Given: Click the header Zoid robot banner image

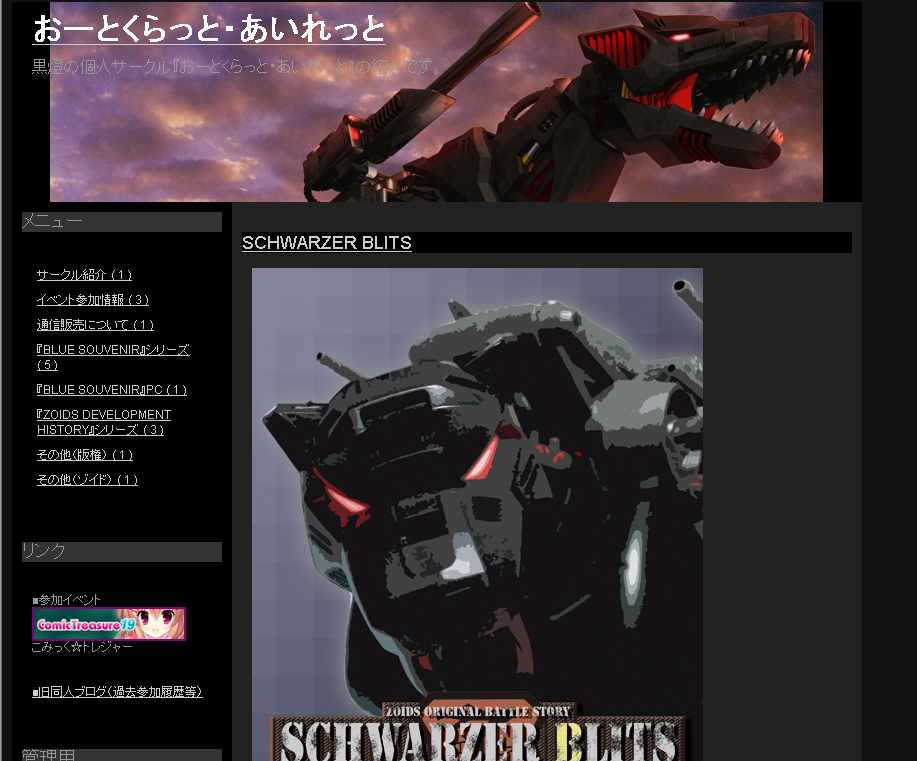Looking at the screenshot, I should (x=436, y=102).
